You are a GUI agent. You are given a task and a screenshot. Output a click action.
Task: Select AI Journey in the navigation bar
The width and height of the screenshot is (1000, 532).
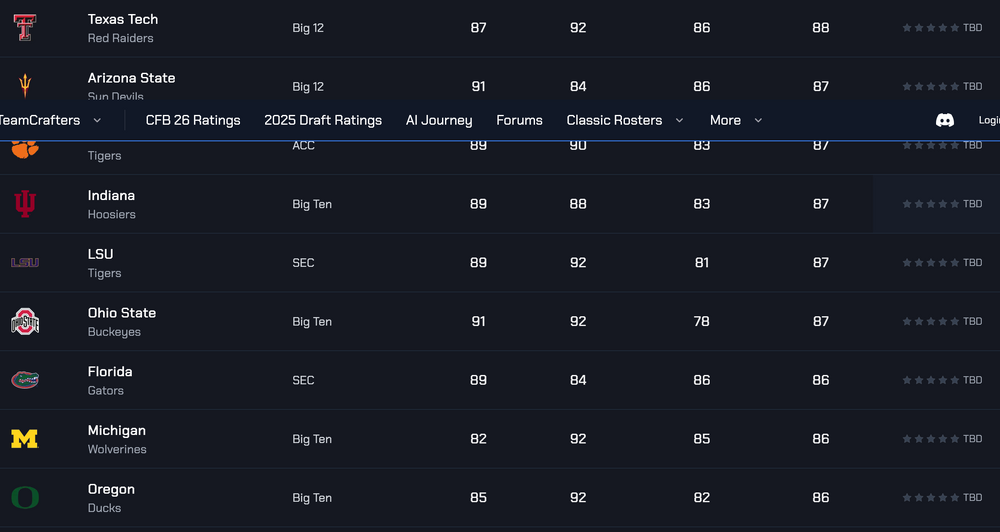tap(439, 120)
